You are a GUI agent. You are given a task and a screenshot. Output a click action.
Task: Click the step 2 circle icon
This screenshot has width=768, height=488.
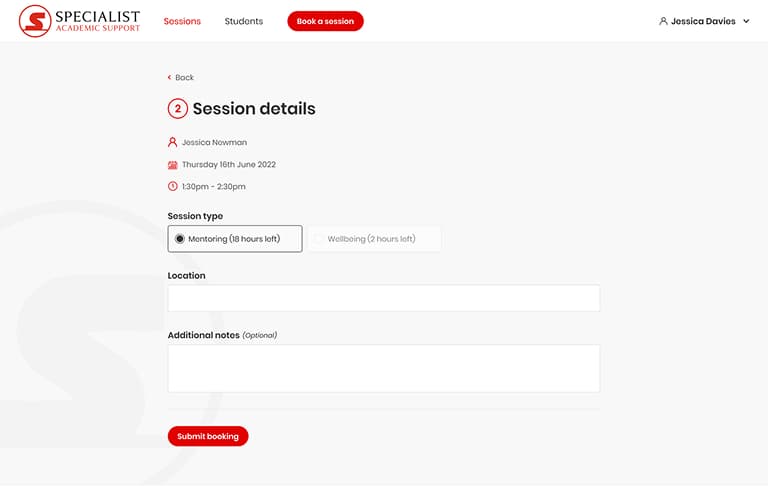coord(178,109)
